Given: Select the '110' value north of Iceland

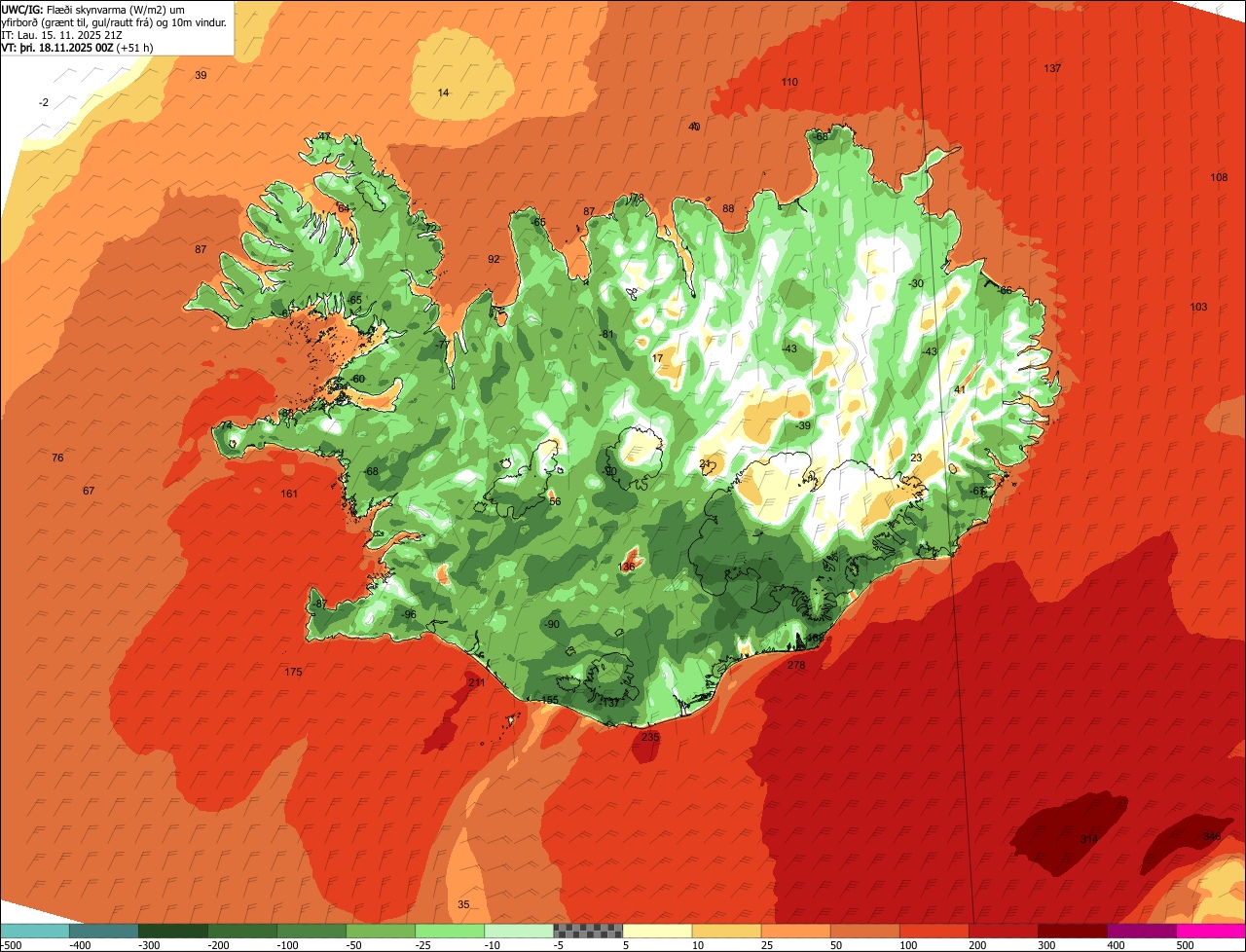Looking at the screenshot, I should [x=789, y=82].
